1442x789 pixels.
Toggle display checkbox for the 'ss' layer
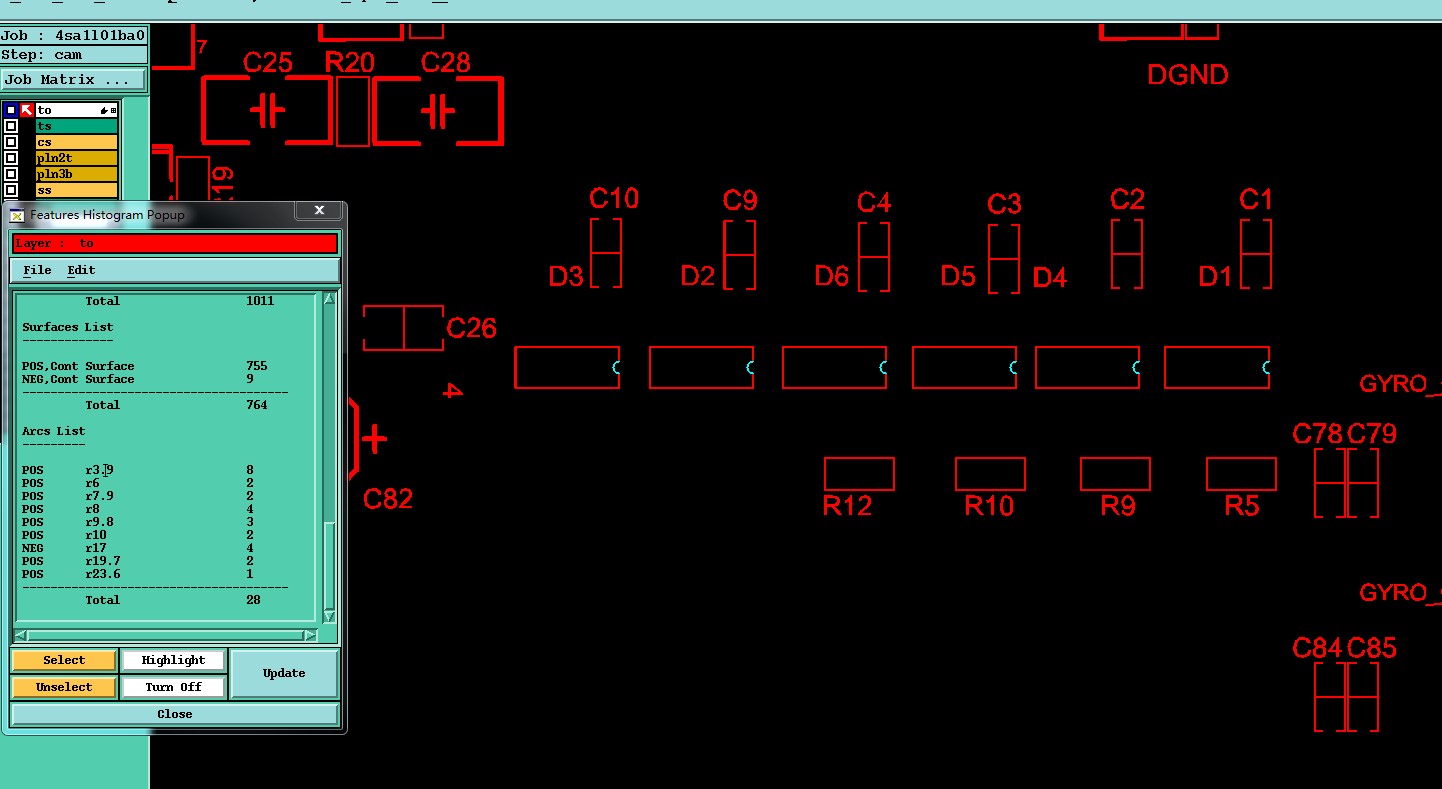pos(11,190)
